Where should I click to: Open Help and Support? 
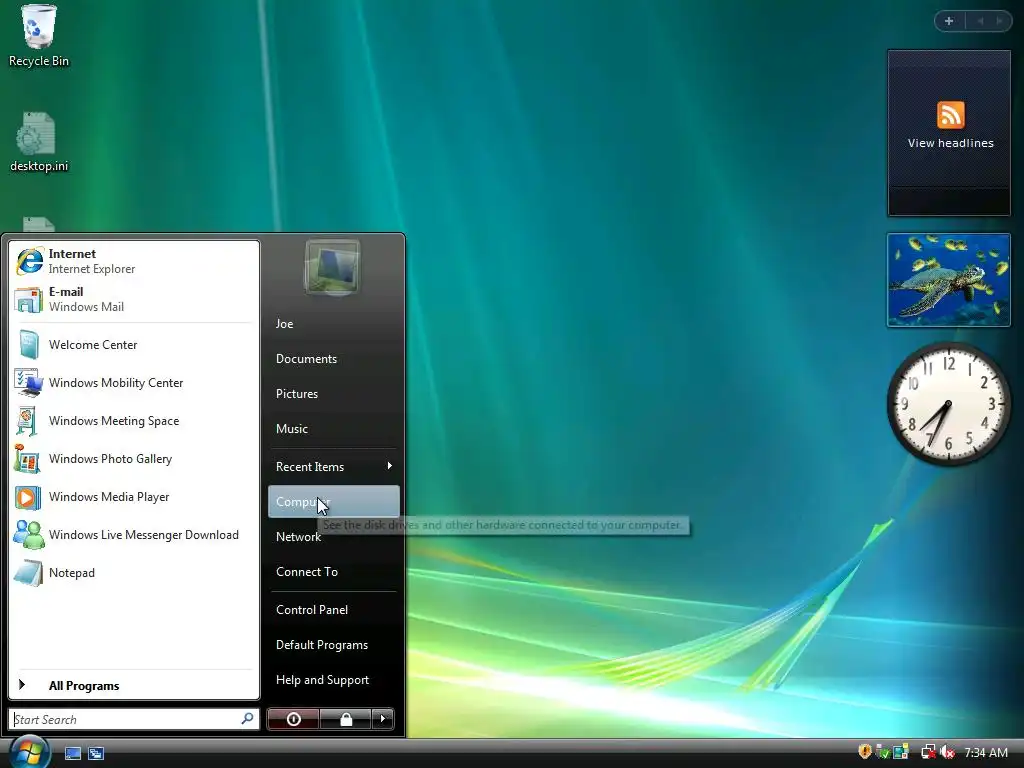[x=333, y=680]
